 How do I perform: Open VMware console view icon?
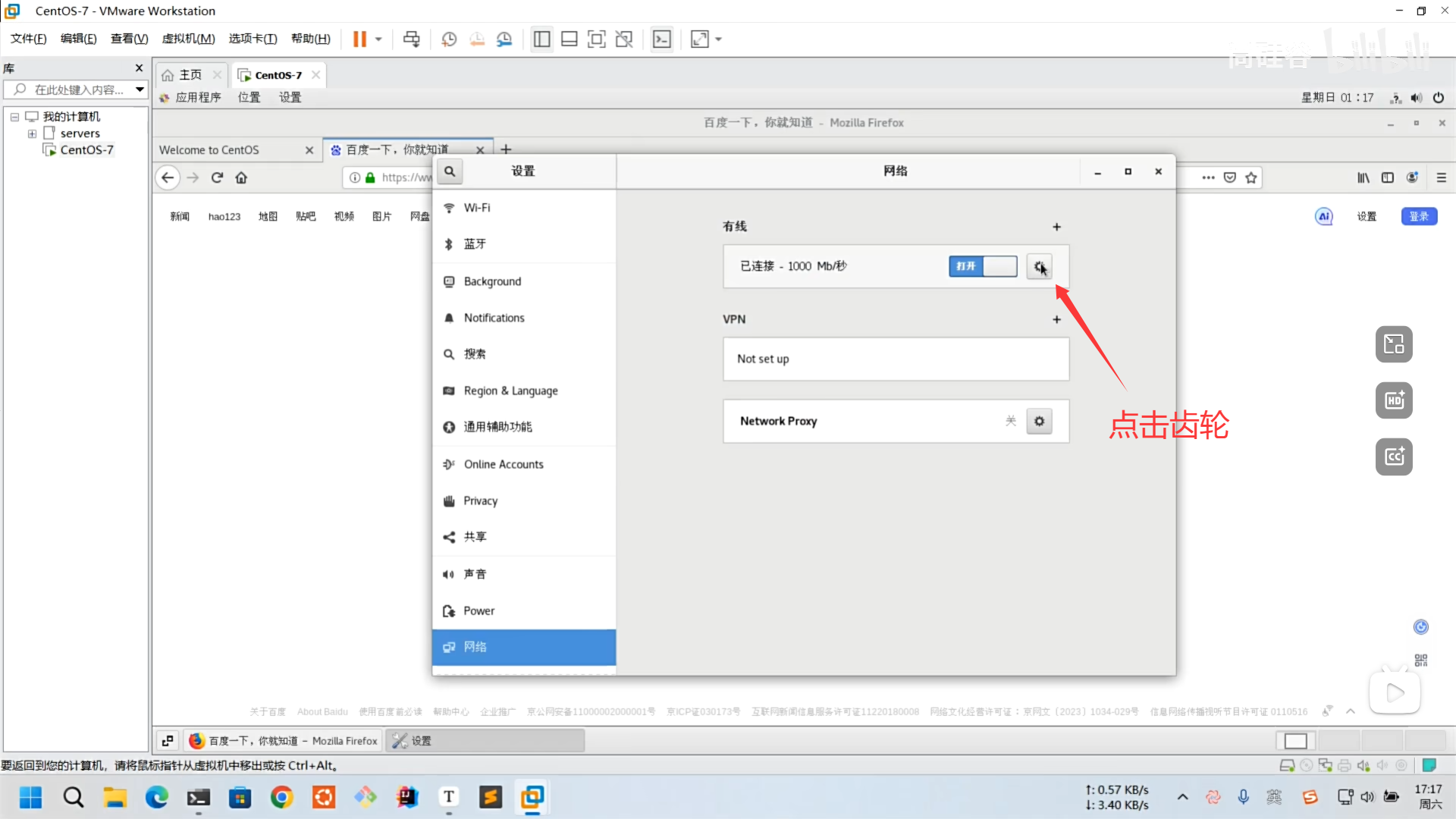click(x=662, y=39)
